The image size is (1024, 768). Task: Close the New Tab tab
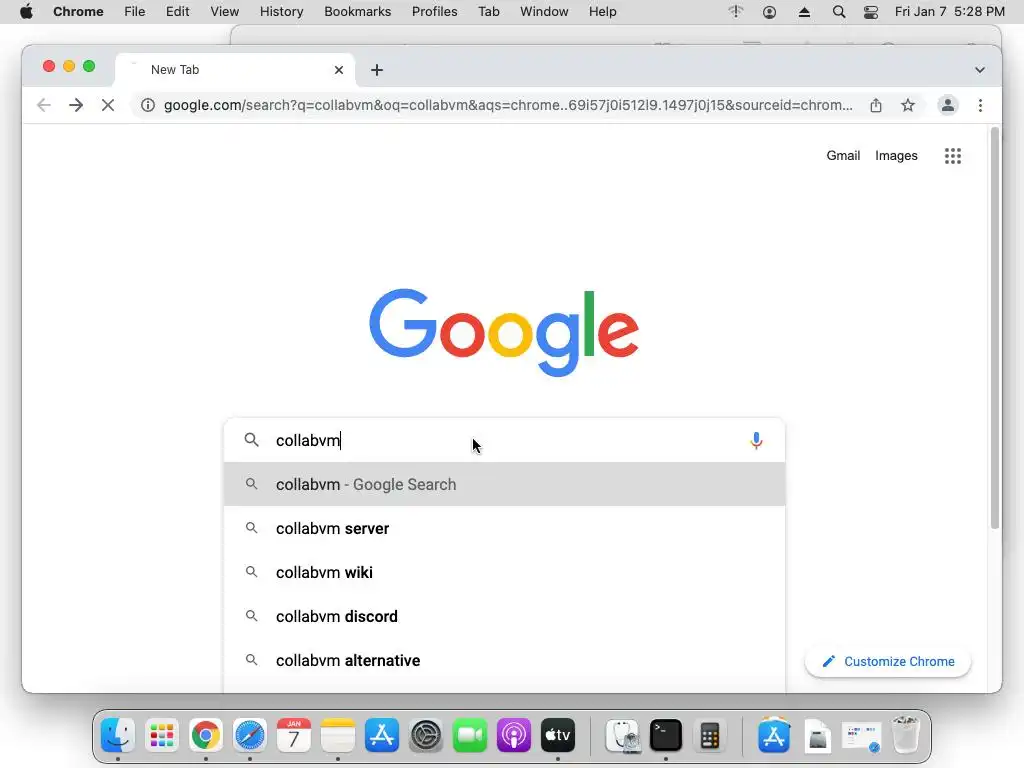(338, 70)
